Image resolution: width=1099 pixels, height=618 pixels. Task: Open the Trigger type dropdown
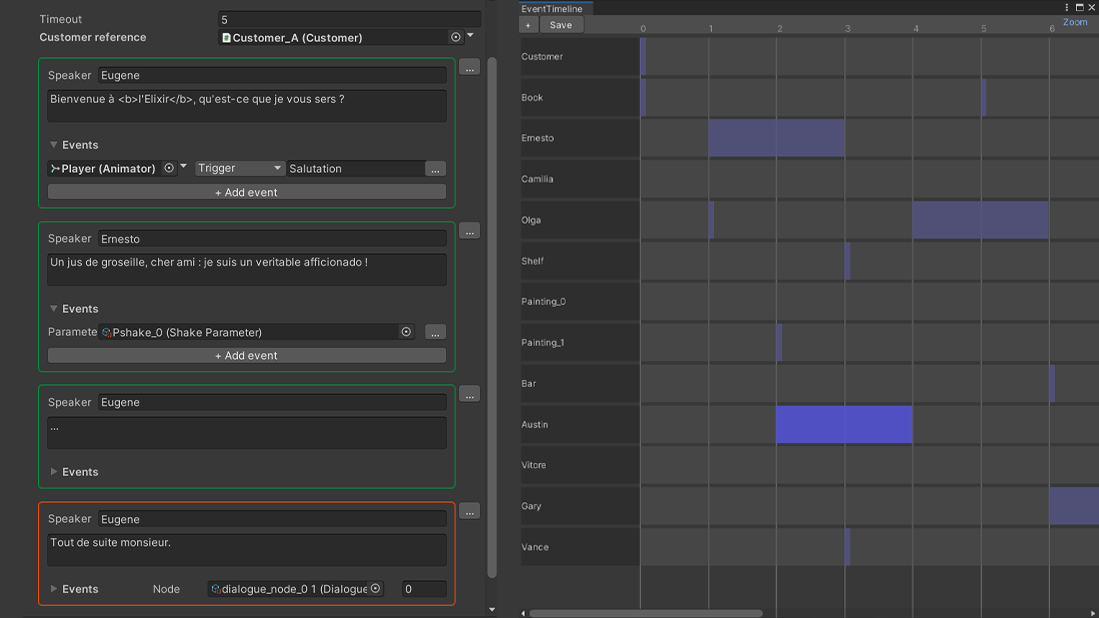point(239,168)
